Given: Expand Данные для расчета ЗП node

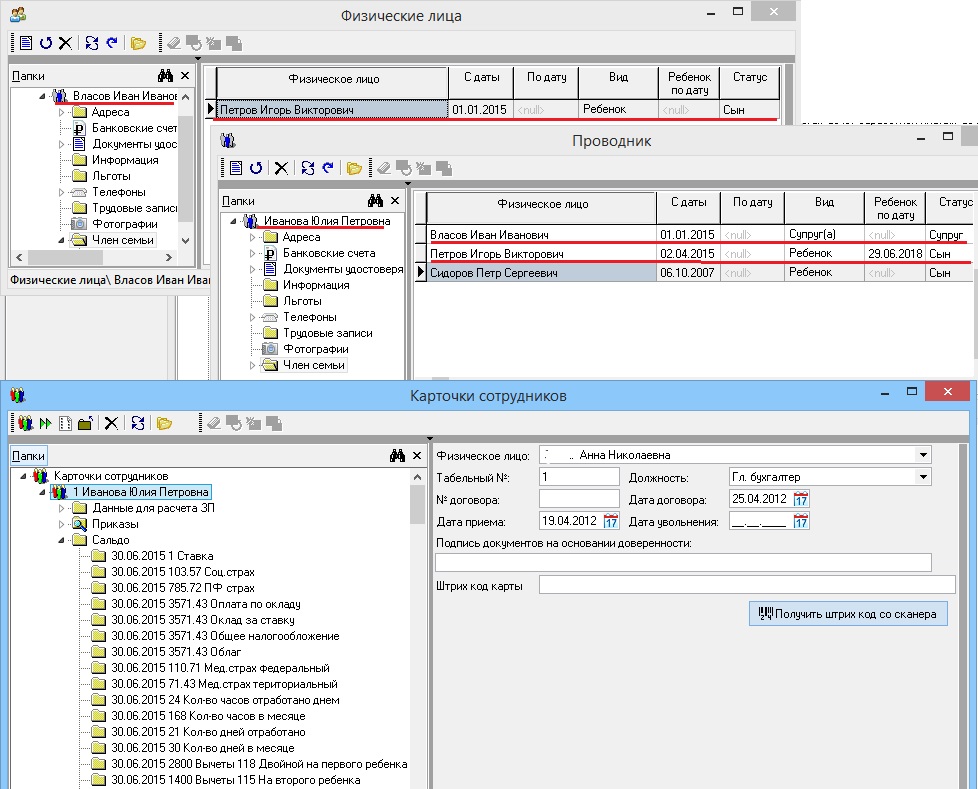Looking at the screenshot, I should pyautogui.click(x=61, y=508).
